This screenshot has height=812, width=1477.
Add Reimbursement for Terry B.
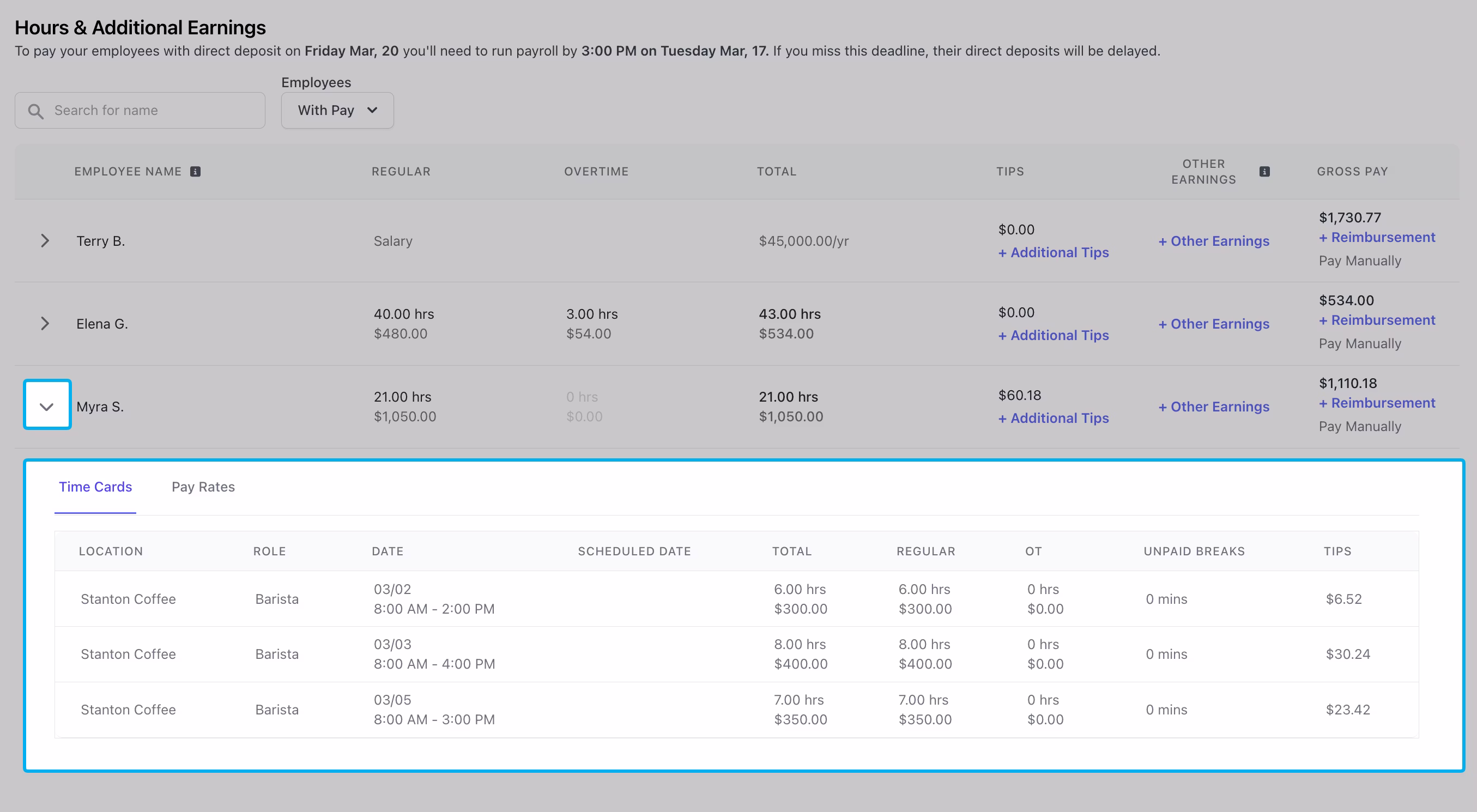coord(1377,238)
